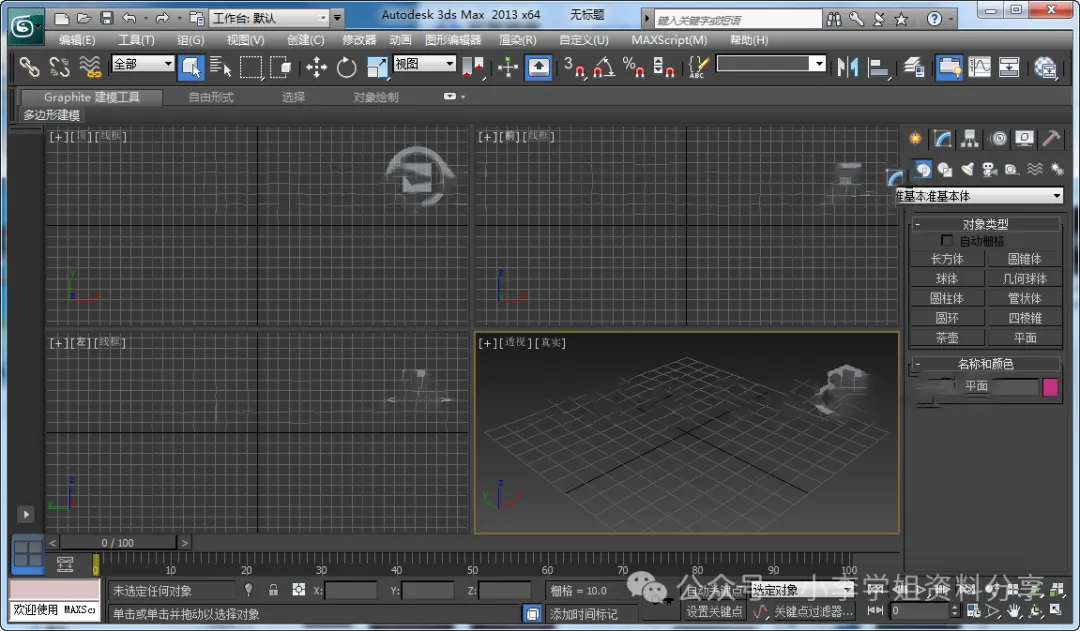
Task: Click the Select and Link chain icon
Action: pos(30,68)
